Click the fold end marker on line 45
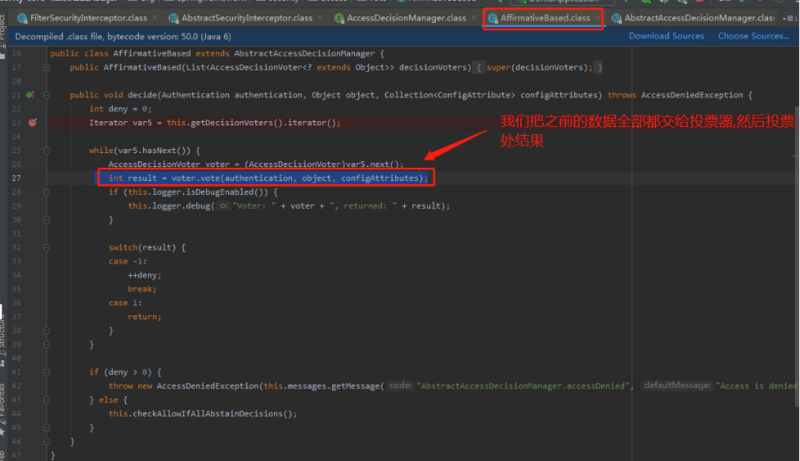Screen dimensions: 800x461 pos(46,427)
